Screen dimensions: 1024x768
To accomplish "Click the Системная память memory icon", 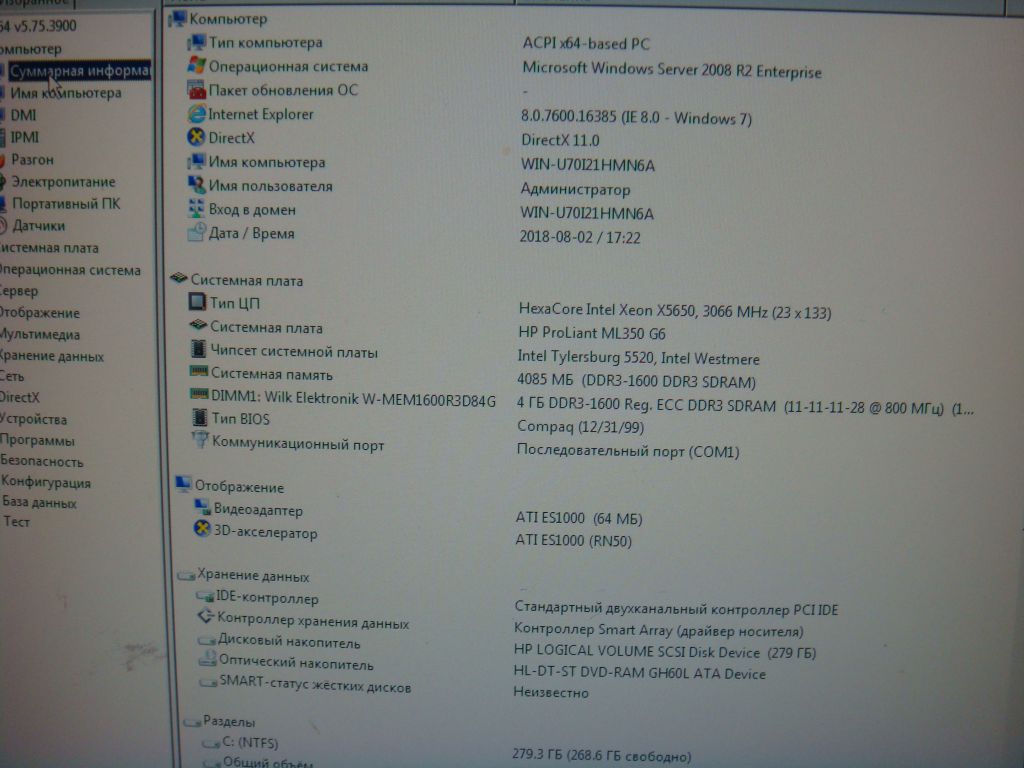I will tap(199, 373).
